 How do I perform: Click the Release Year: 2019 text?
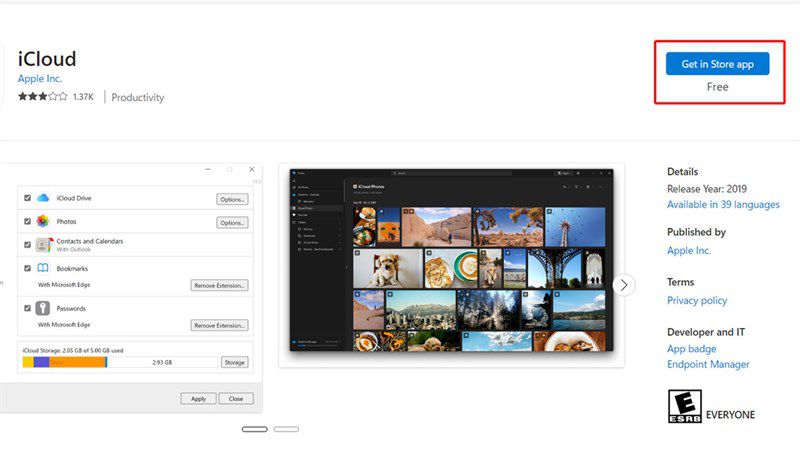[x=707, y=189]
